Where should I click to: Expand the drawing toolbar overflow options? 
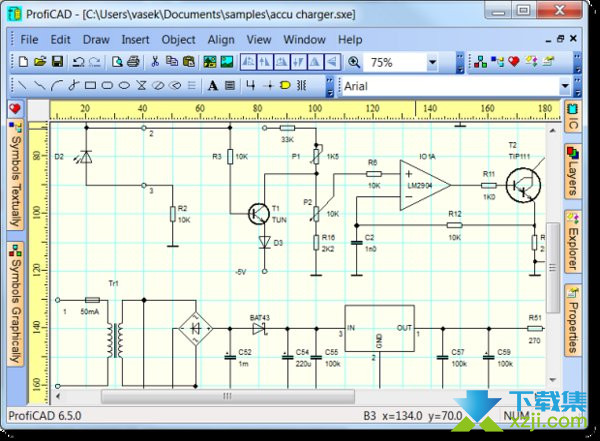tap(329, 87)
